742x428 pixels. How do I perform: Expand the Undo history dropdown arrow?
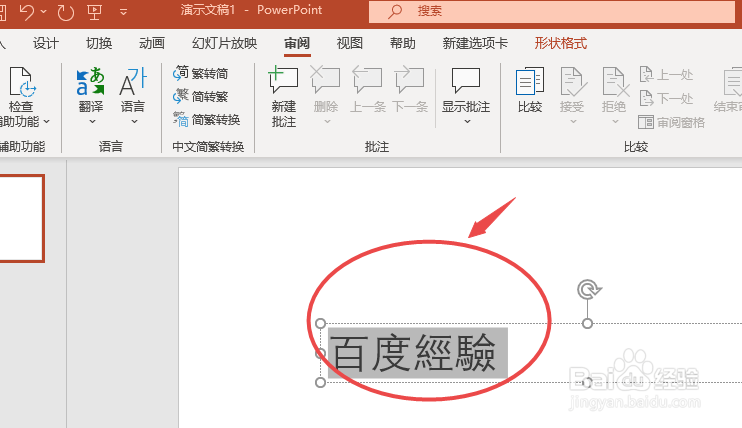pos(44,11)
